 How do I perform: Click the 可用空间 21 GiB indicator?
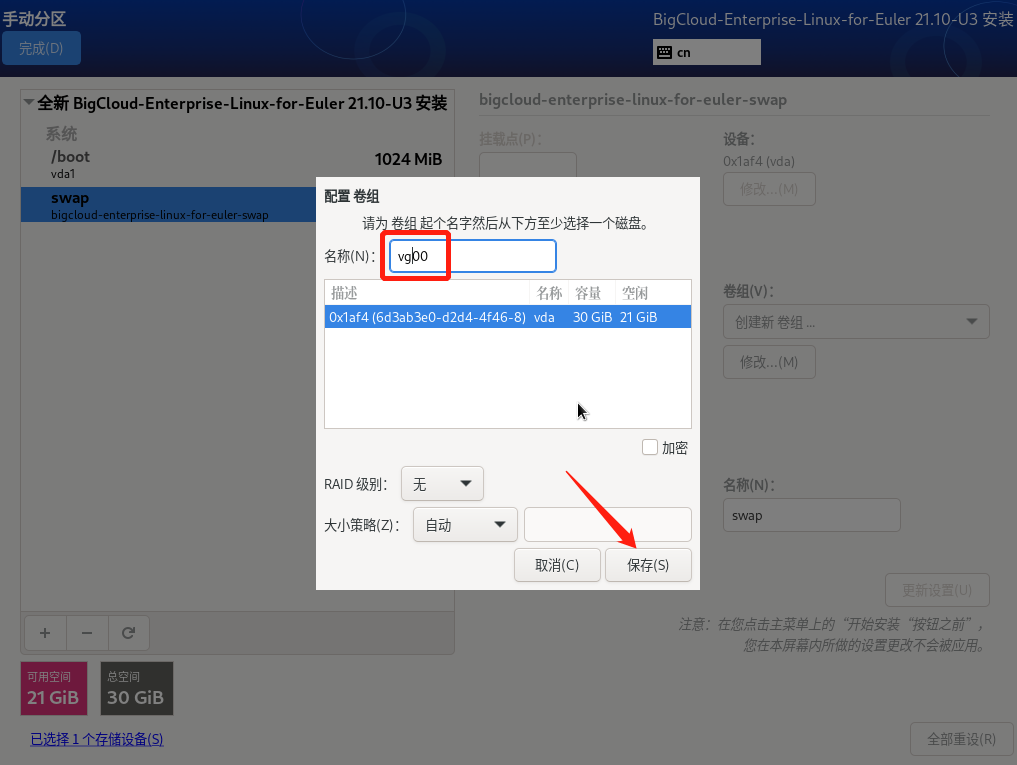pyautogui.click(x=54, y=688)
